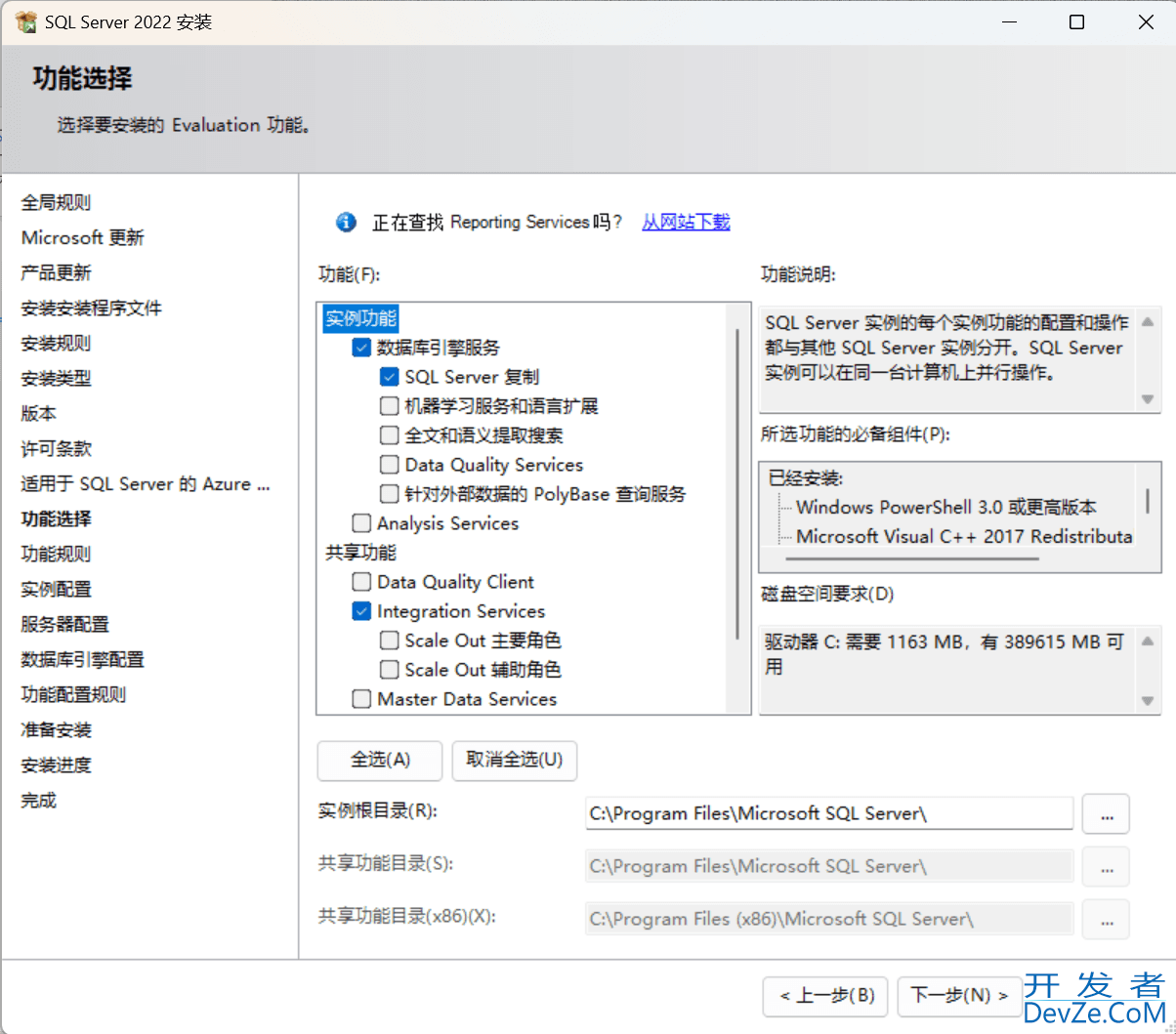Click the SQL Server 实例 description text
The width and height of the screenshot is (1176, 1034).
pyautogui.click(x=946, y=348)
